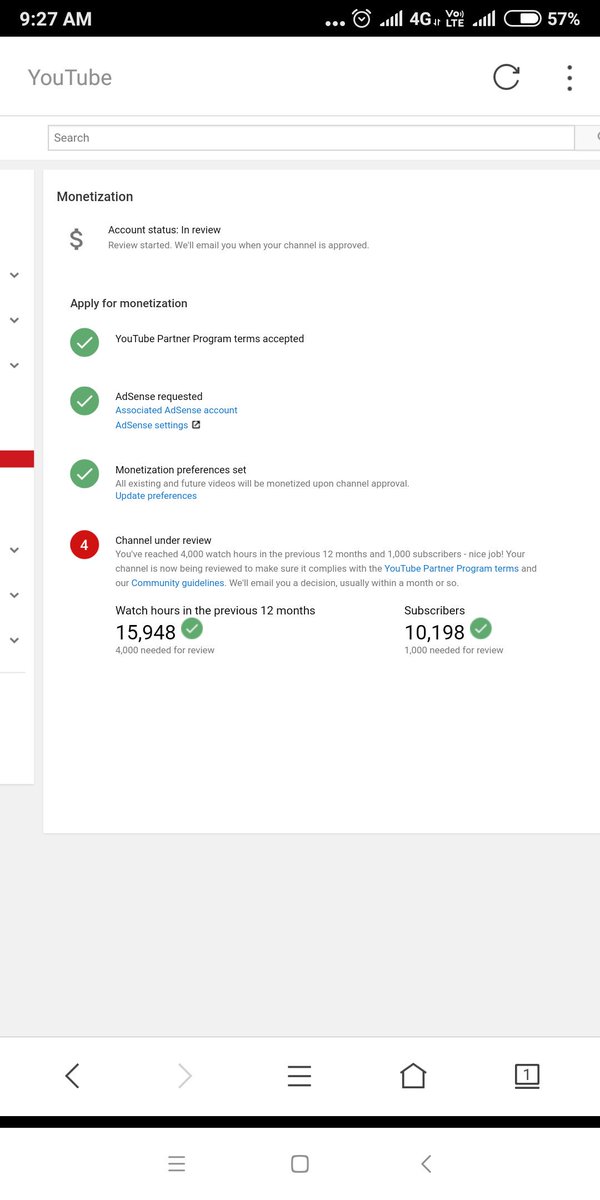Open Associated AdSense account link

click(x=176, y=410)
